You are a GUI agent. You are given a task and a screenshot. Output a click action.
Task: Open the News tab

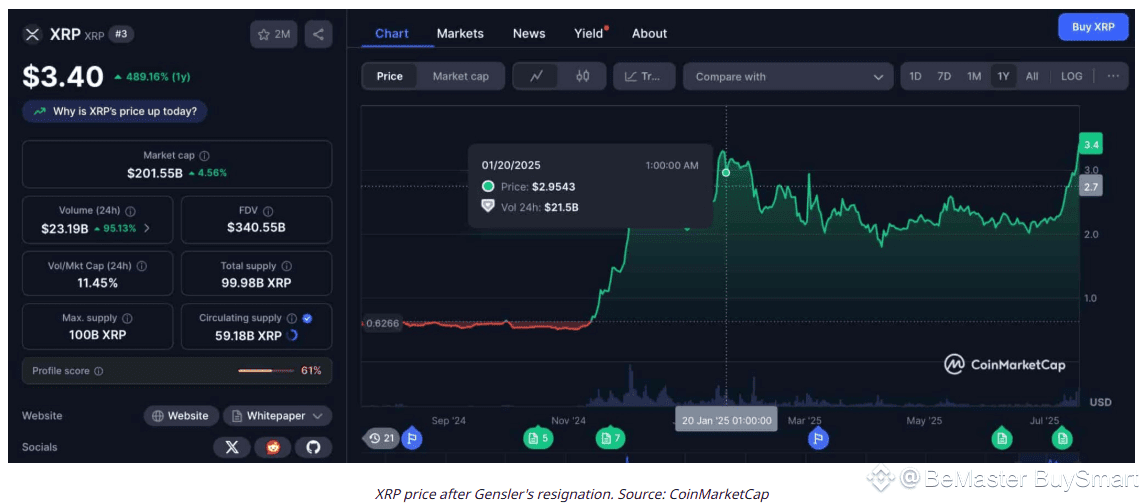529,34
